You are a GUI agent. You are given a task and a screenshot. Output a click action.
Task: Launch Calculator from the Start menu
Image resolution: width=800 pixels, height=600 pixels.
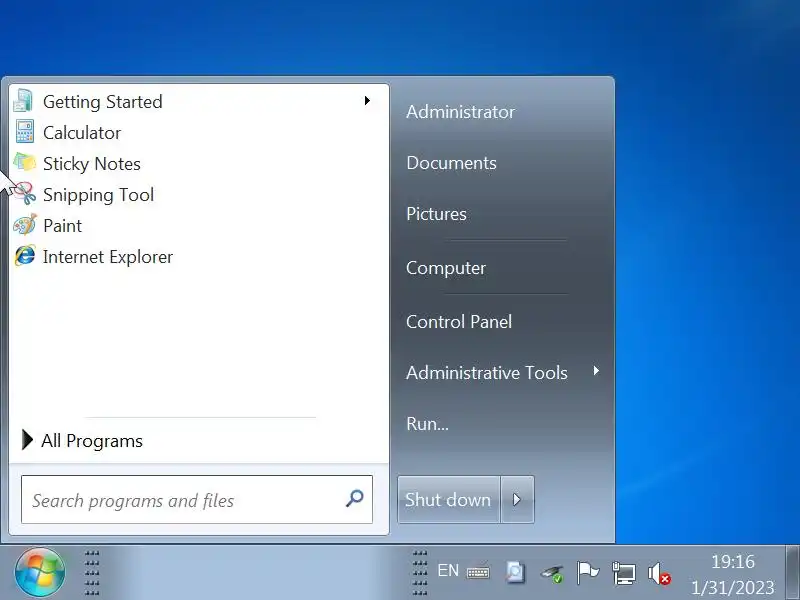[199, 132]
